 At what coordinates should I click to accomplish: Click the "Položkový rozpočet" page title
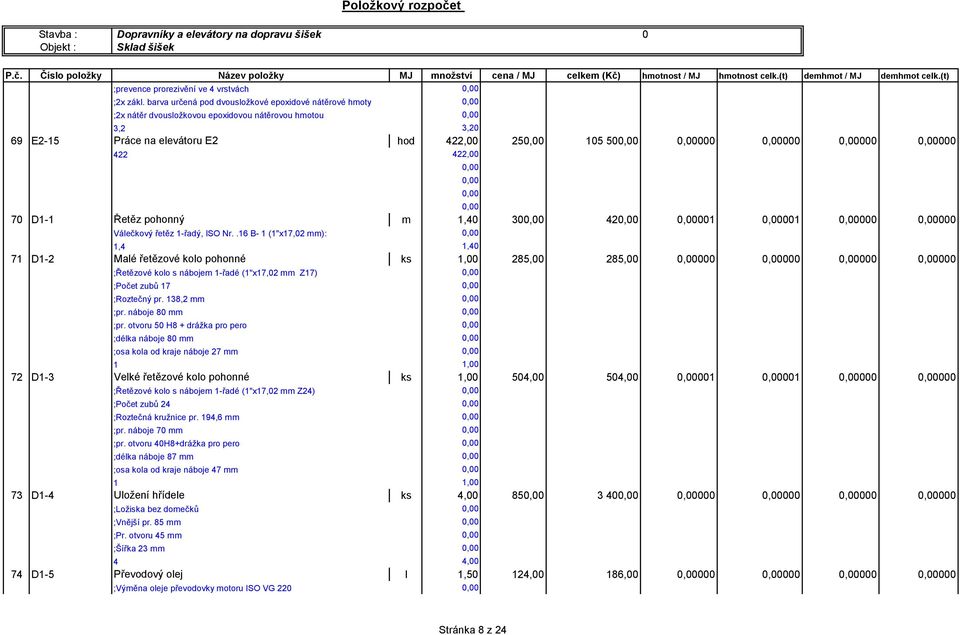pos(402,6)
